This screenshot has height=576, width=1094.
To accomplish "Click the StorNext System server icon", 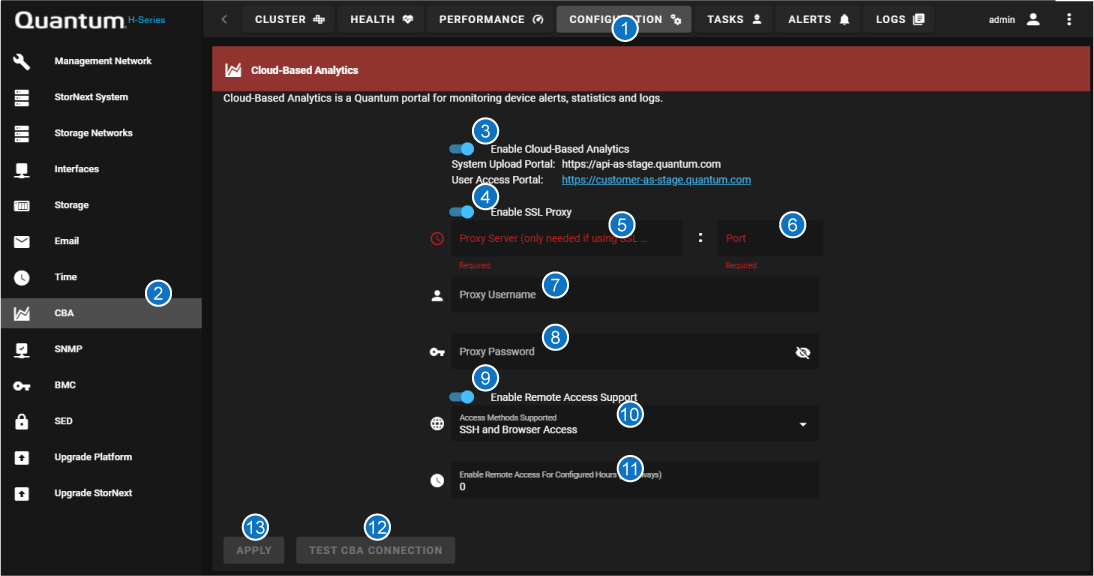I will [x=22, y=98].
